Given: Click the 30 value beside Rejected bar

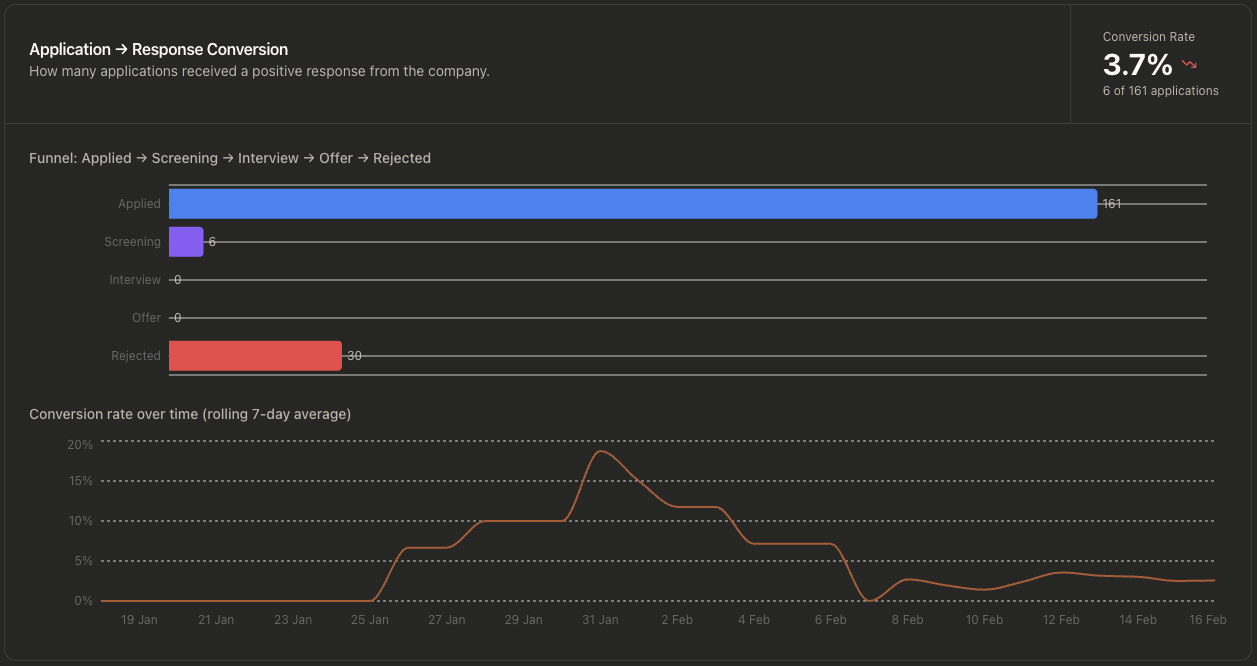Looking at the screenshot, I should (x=354, y=356).
